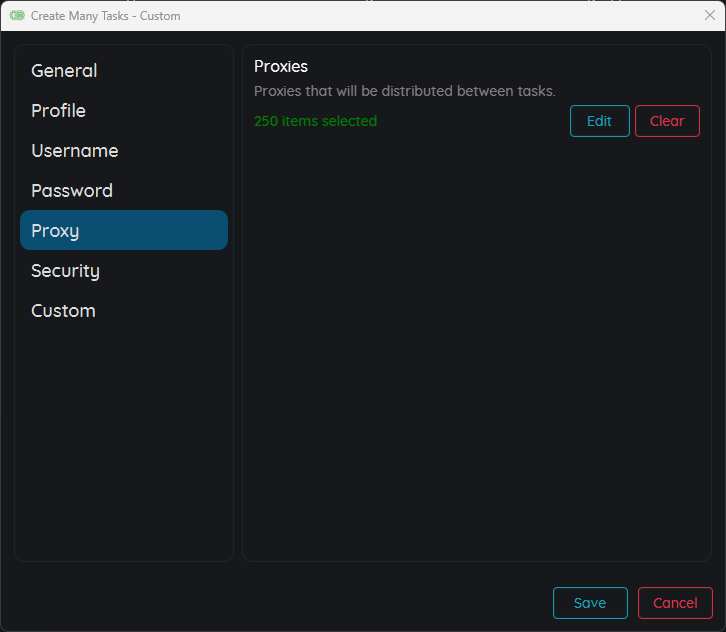This screenshot has height=632, width=726.
Task: Click the green app icon in title bar
Action: (17, 16)
